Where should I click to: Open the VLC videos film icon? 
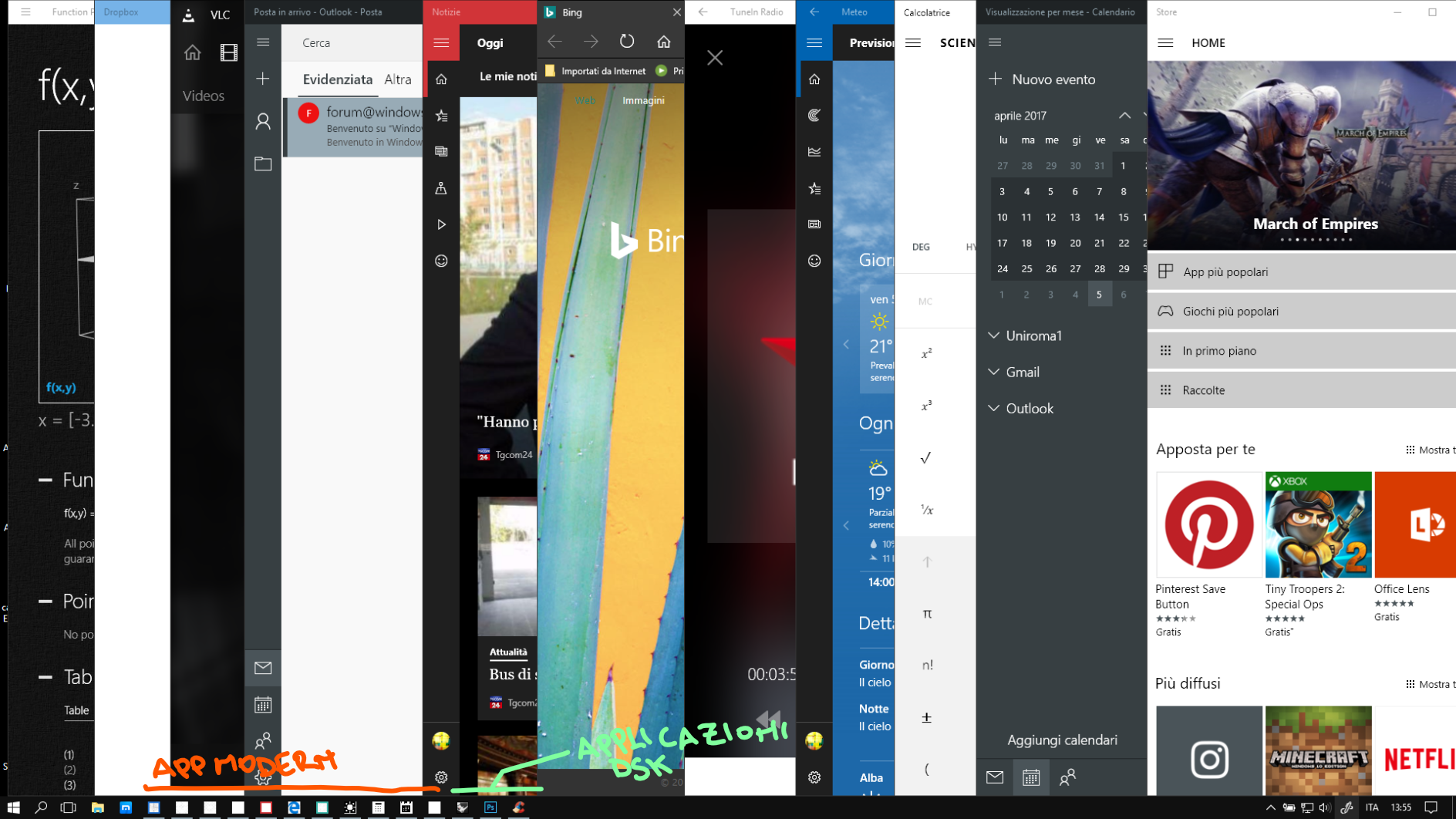point(229,52)
